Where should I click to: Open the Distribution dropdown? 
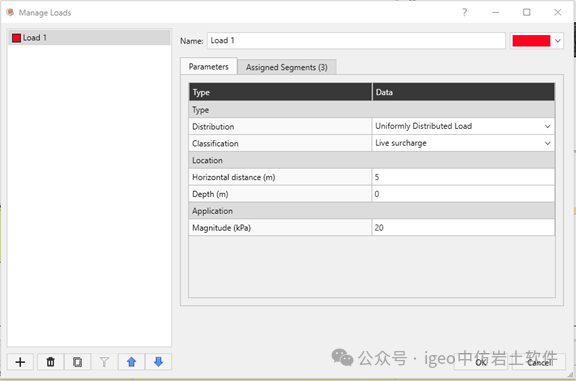(463, 126)
